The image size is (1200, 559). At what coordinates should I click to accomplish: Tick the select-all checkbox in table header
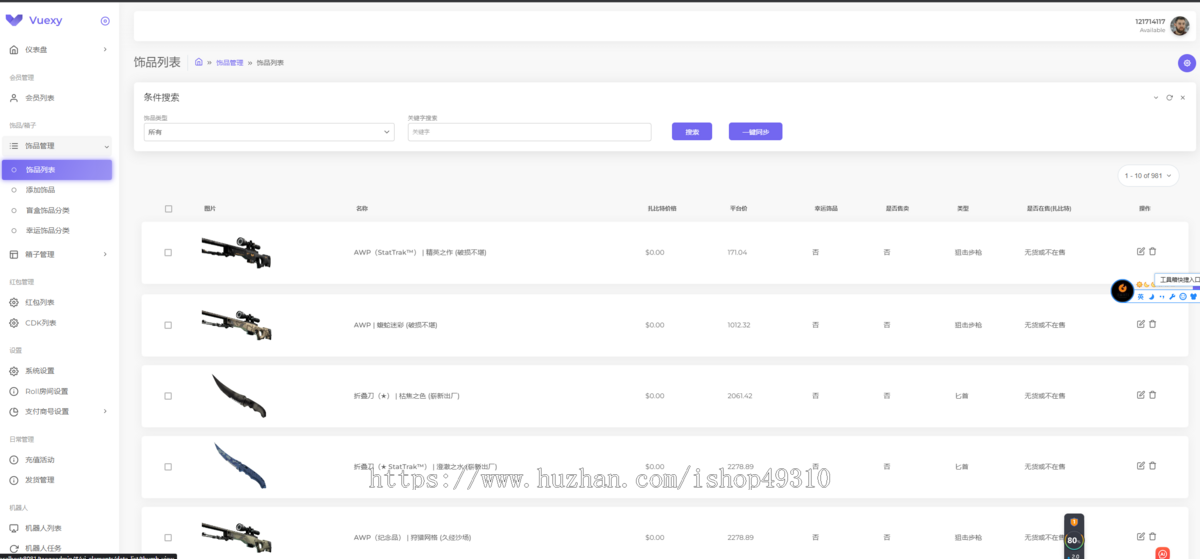(168, 209)
